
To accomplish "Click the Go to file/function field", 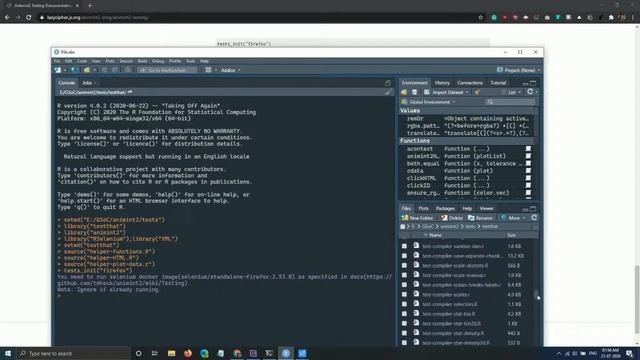I will pyautogui.click(x=167, y=70).
